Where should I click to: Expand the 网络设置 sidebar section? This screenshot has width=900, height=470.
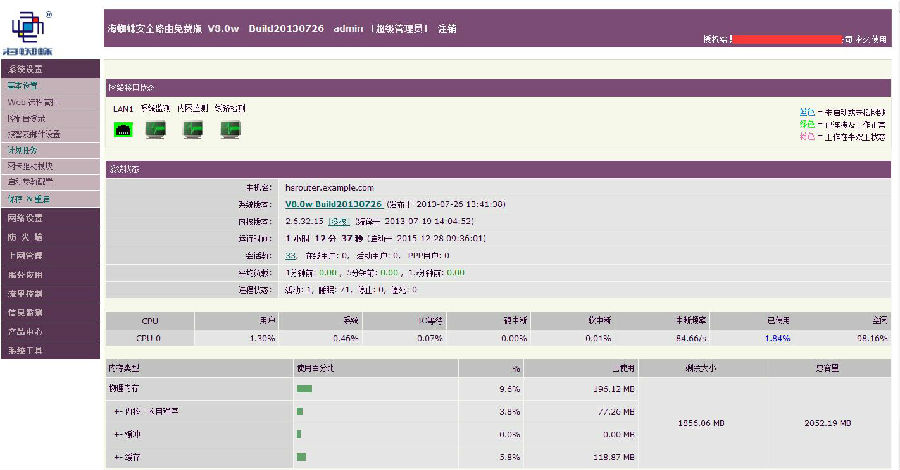(x=51, y=218)
